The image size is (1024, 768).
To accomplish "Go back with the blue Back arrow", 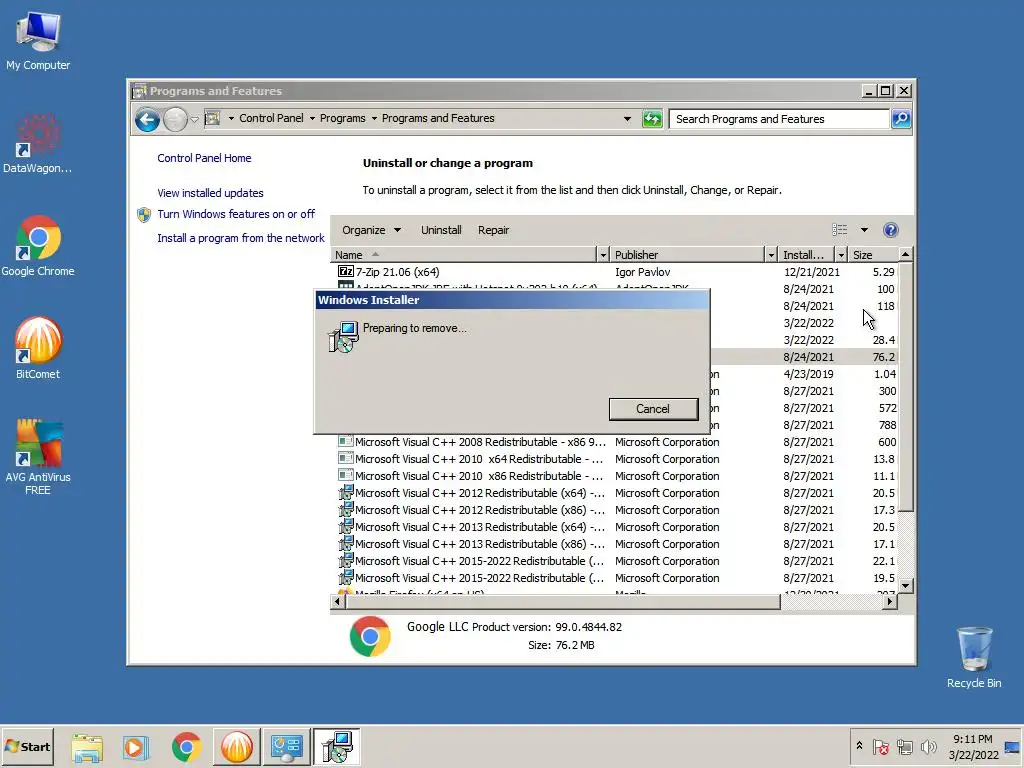I will (148, 120).
